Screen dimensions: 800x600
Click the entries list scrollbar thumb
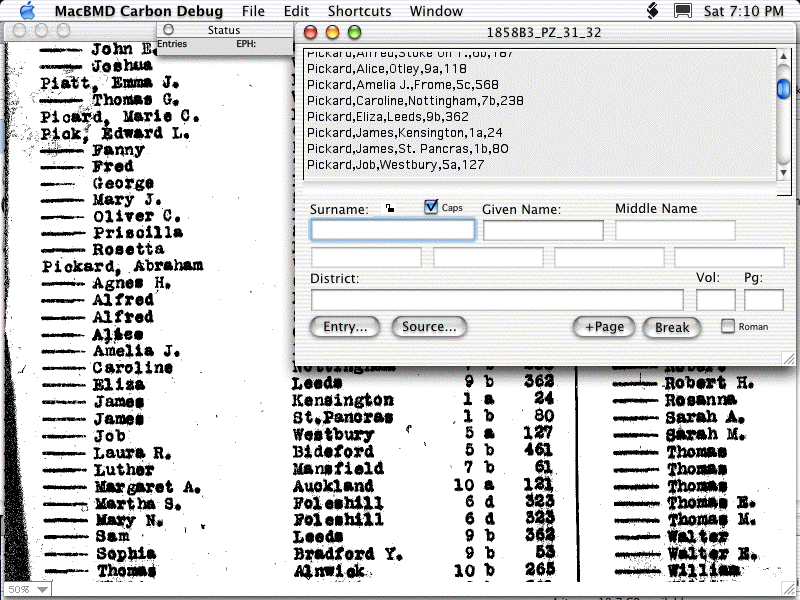coord(784,88)
